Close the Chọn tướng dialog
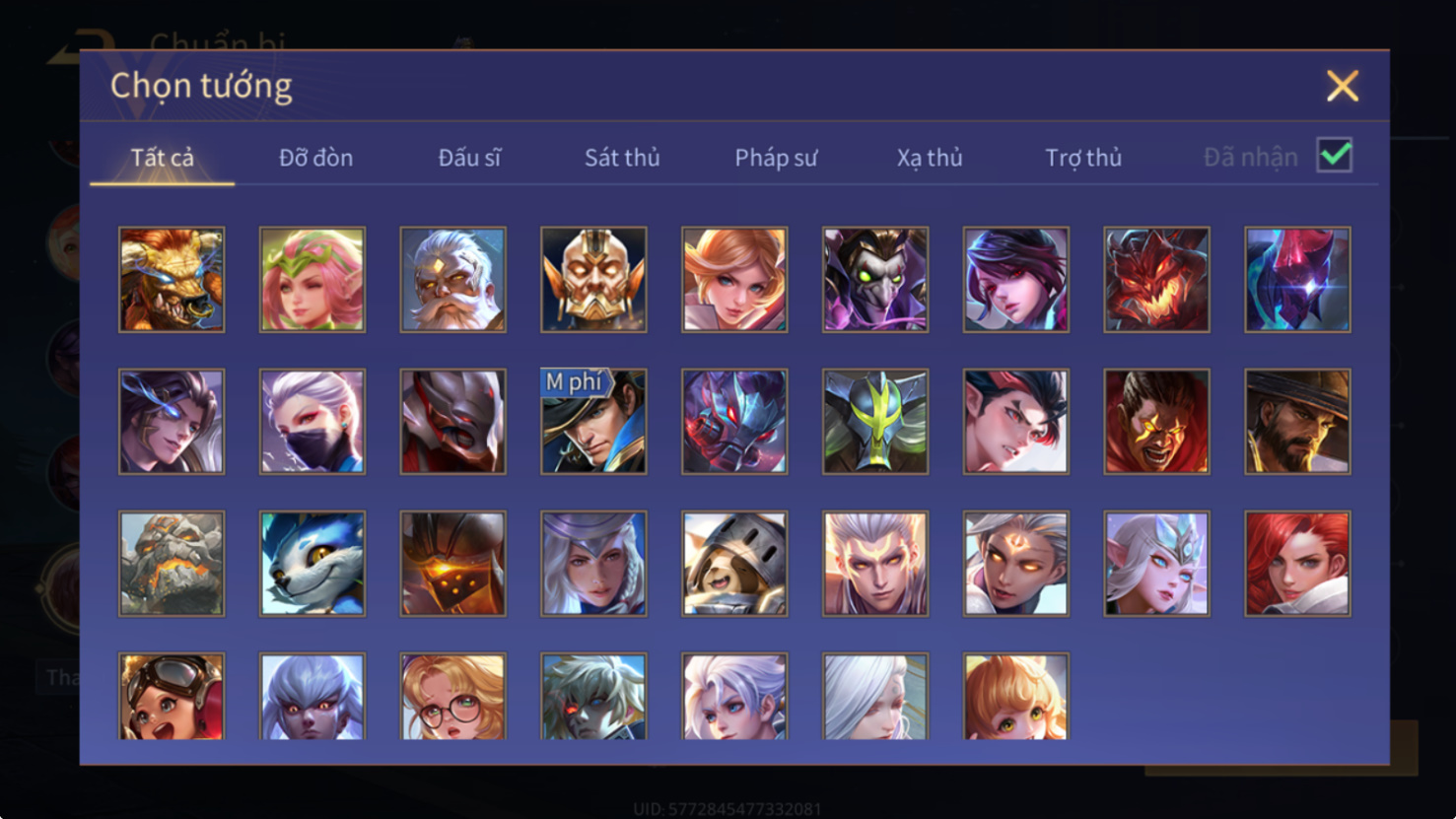 click(1343, 86)
